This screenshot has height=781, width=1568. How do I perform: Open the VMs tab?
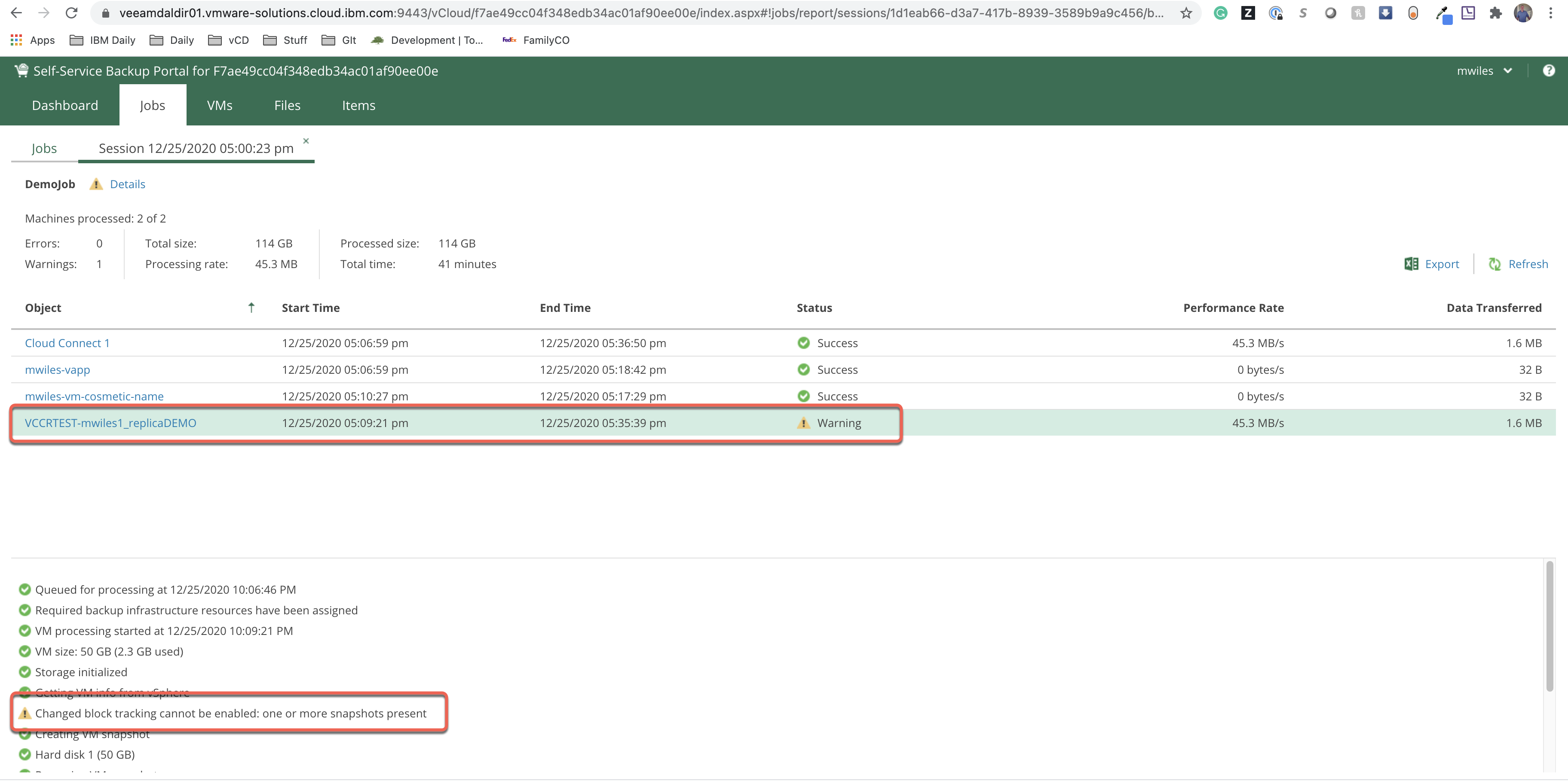(219, 105)
